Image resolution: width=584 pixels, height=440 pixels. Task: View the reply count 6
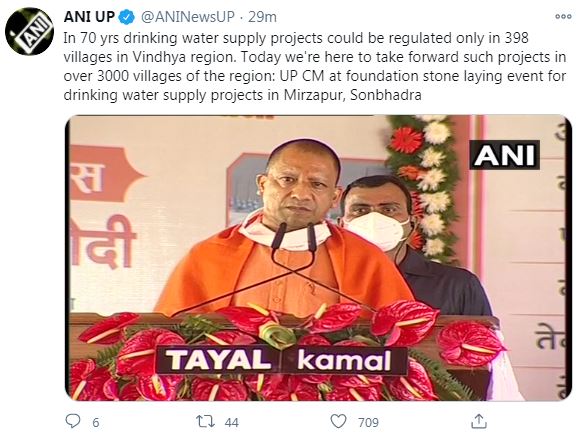click(95, 422)
